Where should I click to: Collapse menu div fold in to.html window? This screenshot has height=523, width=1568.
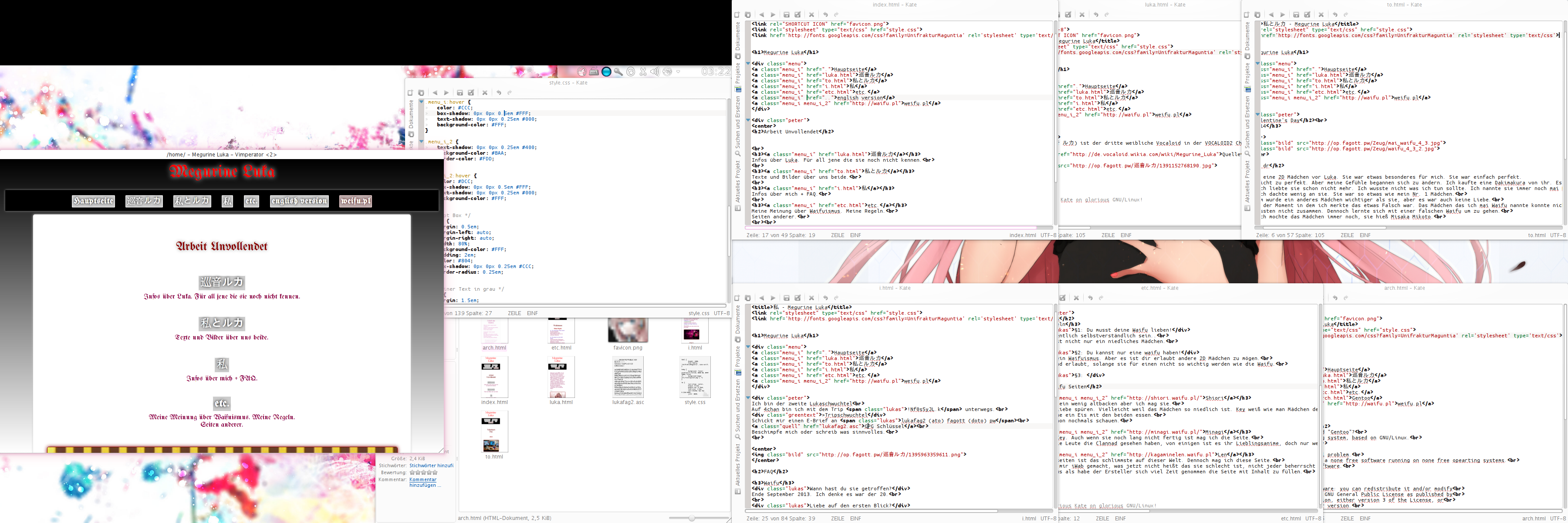coord(1257,63)
